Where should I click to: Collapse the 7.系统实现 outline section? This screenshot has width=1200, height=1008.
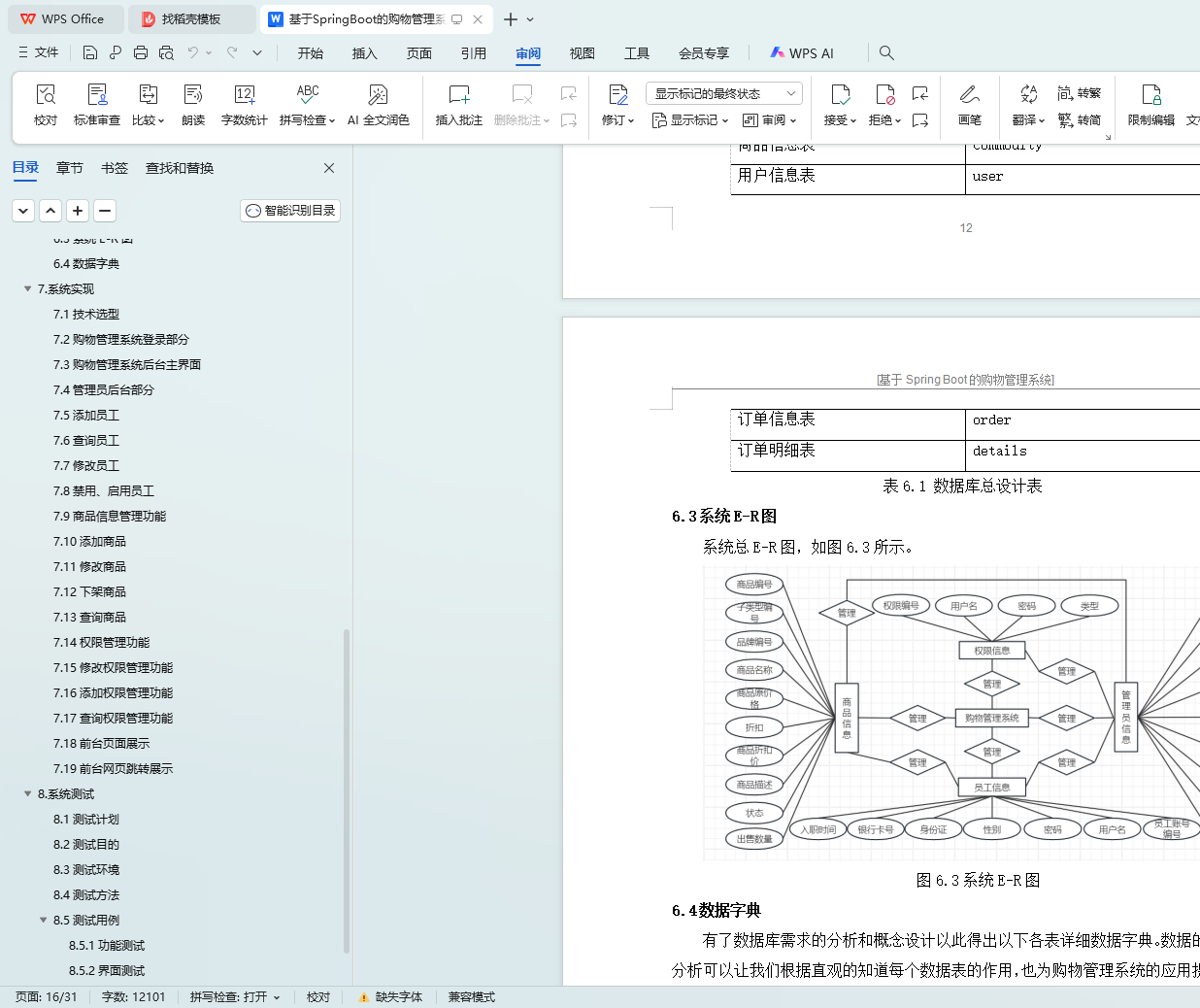coord(27,289)
